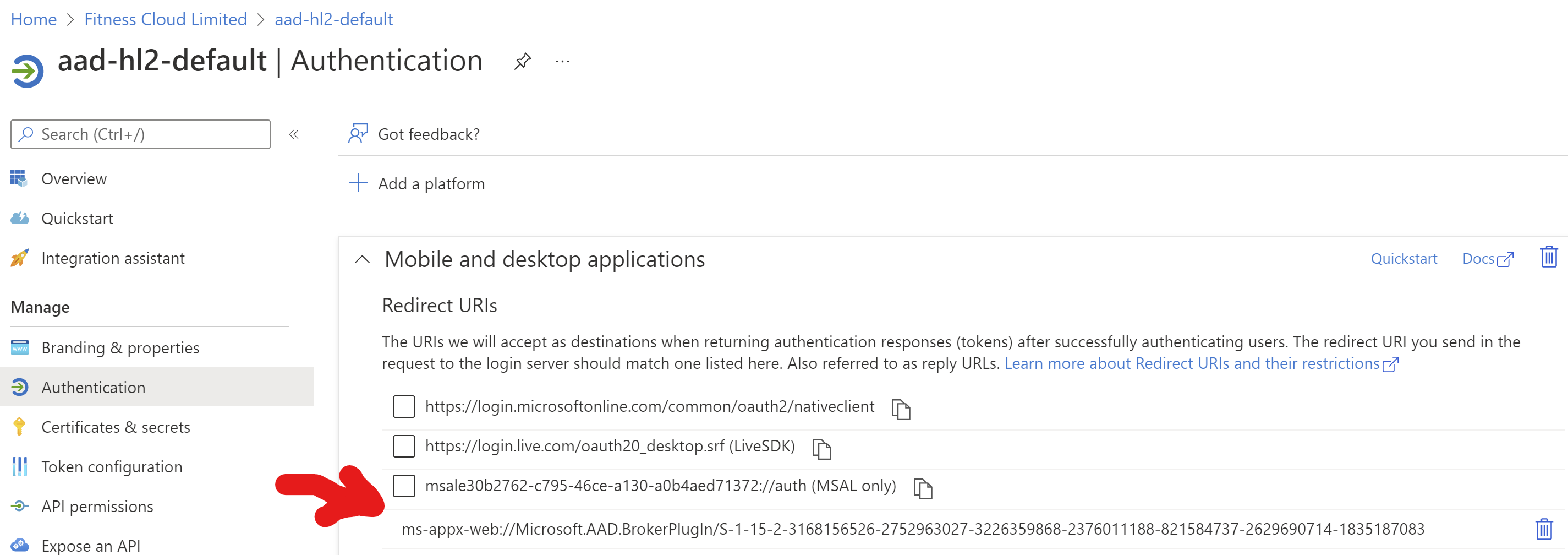Click the Quickstart cloud icon
This screenshot has width=1568, height=555.
19,218
